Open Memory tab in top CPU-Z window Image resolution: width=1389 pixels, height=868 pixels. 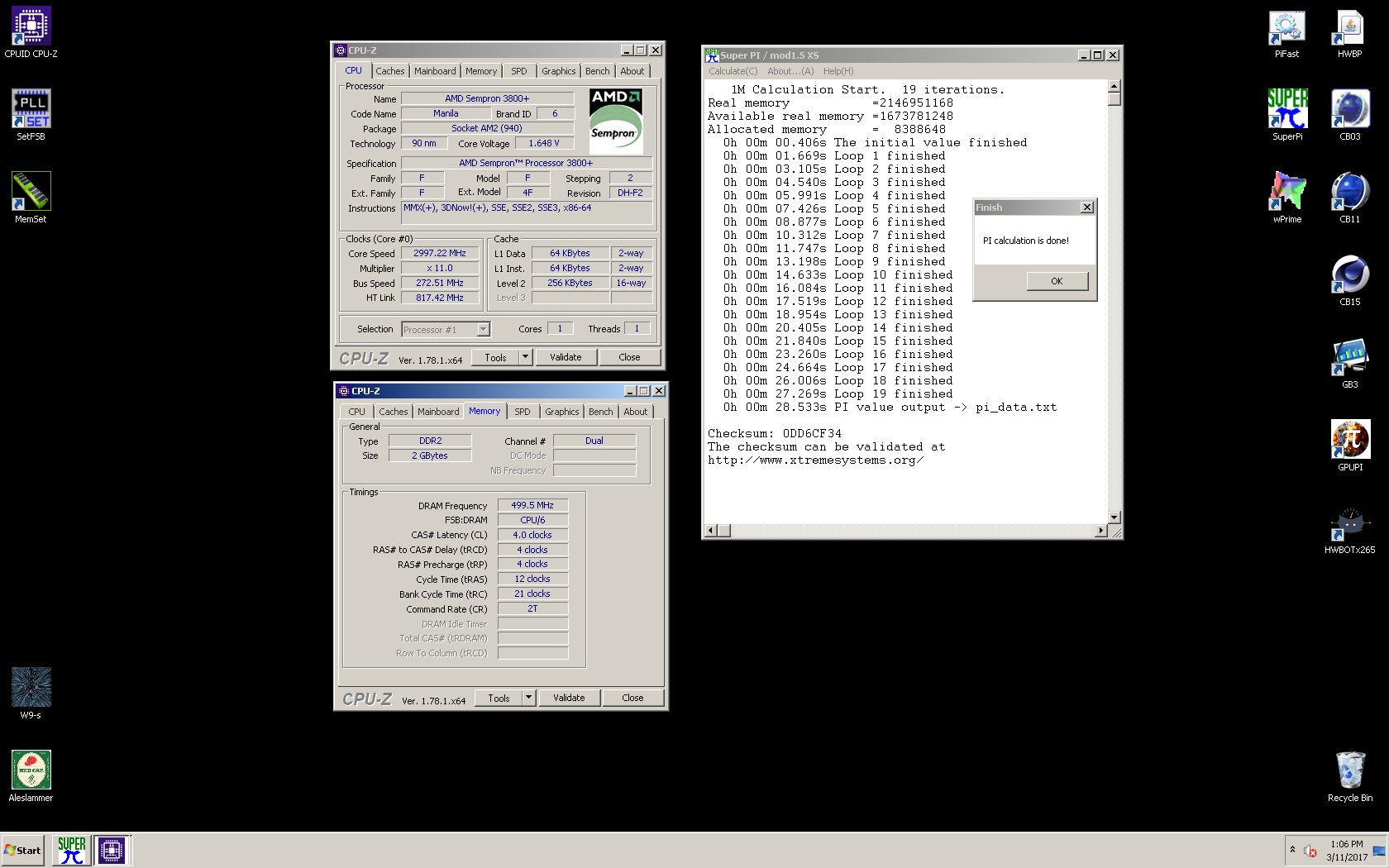point(481,71)
